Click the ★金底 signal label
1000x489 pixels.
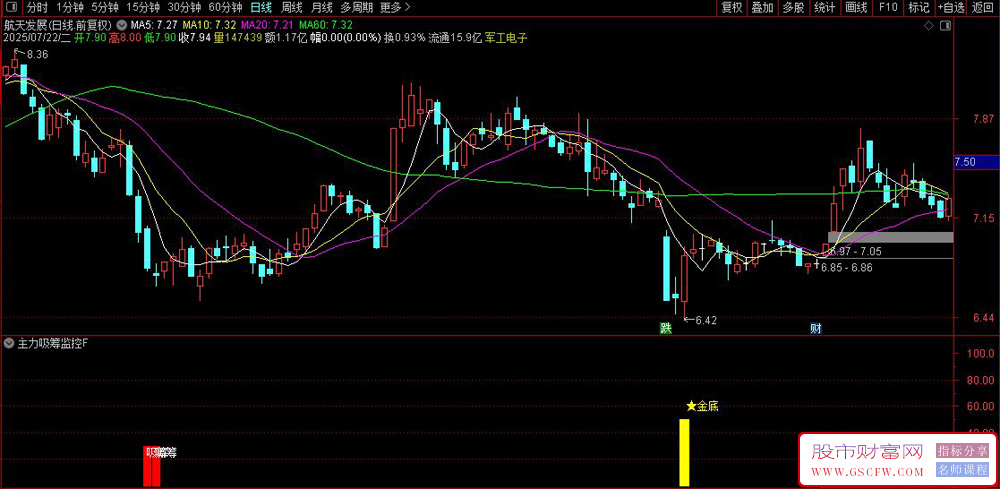[702, 405]
